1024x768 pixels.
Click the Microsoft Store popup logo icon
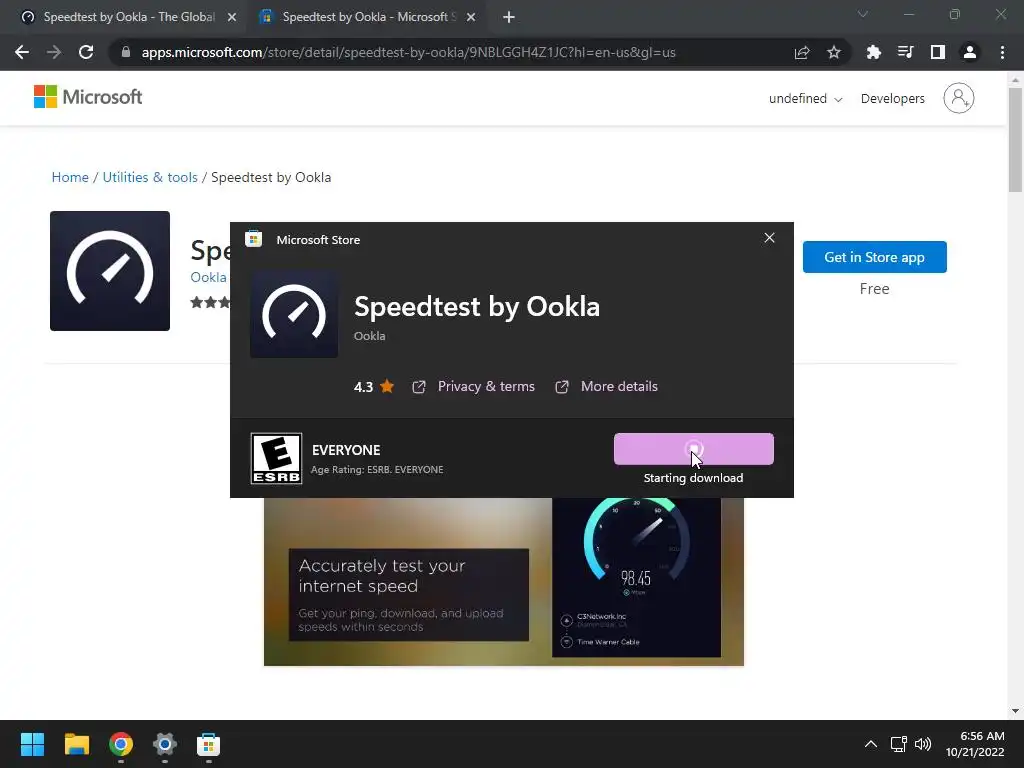point(253,239)
